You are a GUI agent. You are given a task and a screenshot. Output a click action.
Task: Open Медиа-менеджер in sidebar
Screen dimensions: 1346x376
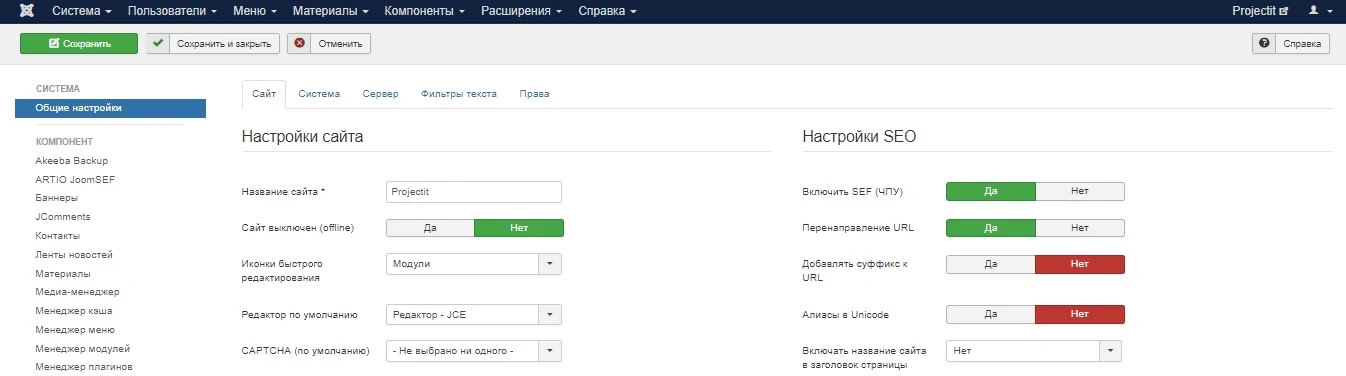pos(77,292)
